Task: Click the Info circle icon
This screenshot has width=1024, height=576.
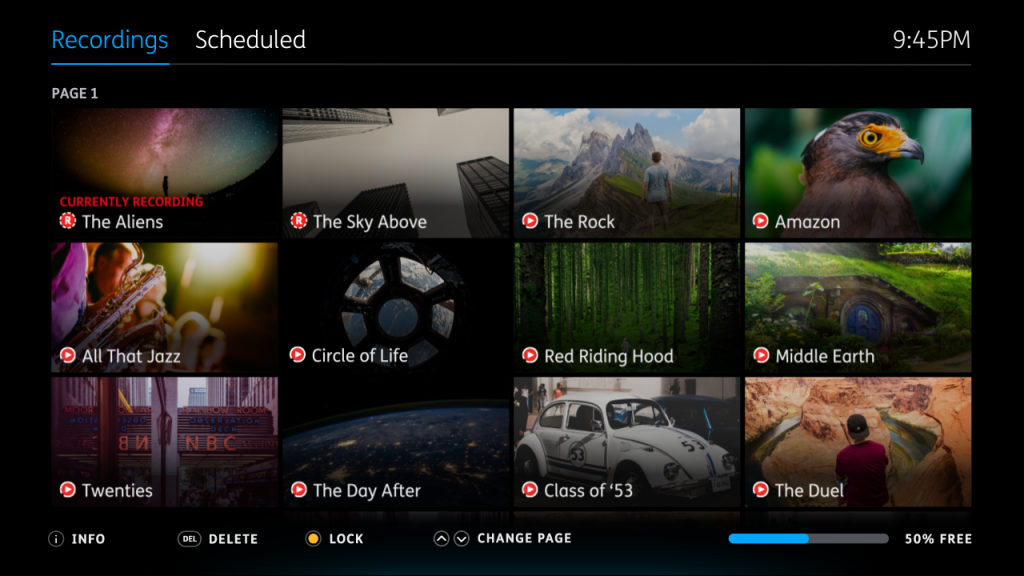Action: 56,539
